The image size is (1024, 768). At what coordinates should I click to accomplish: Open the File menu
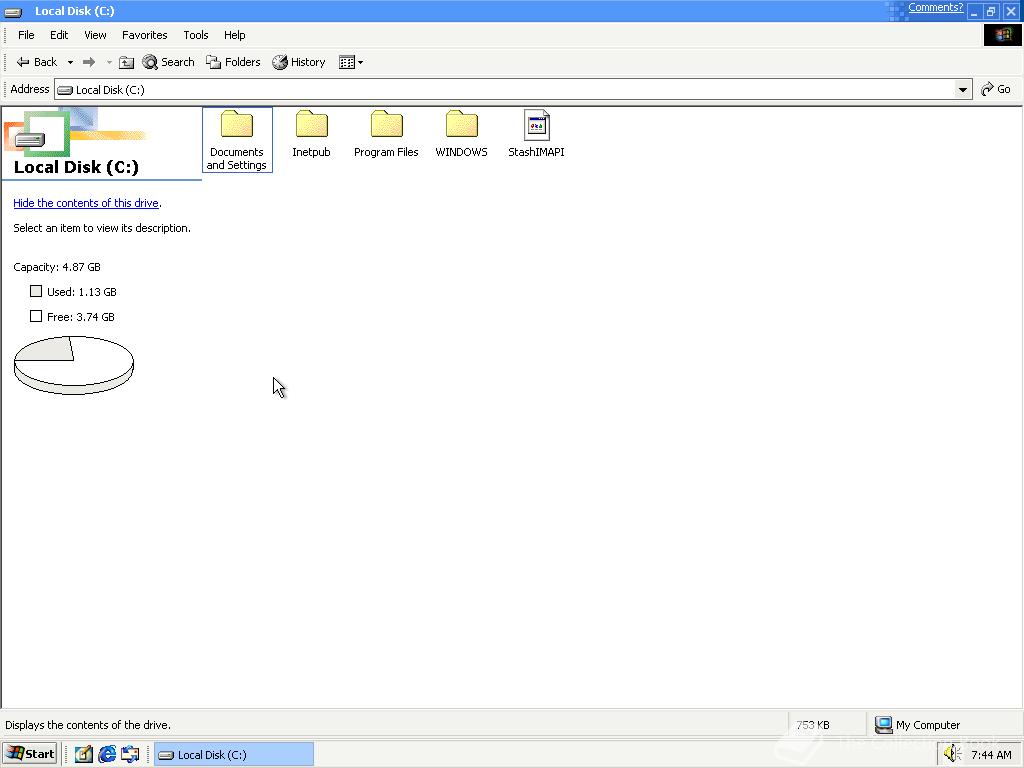pos(26,35)
